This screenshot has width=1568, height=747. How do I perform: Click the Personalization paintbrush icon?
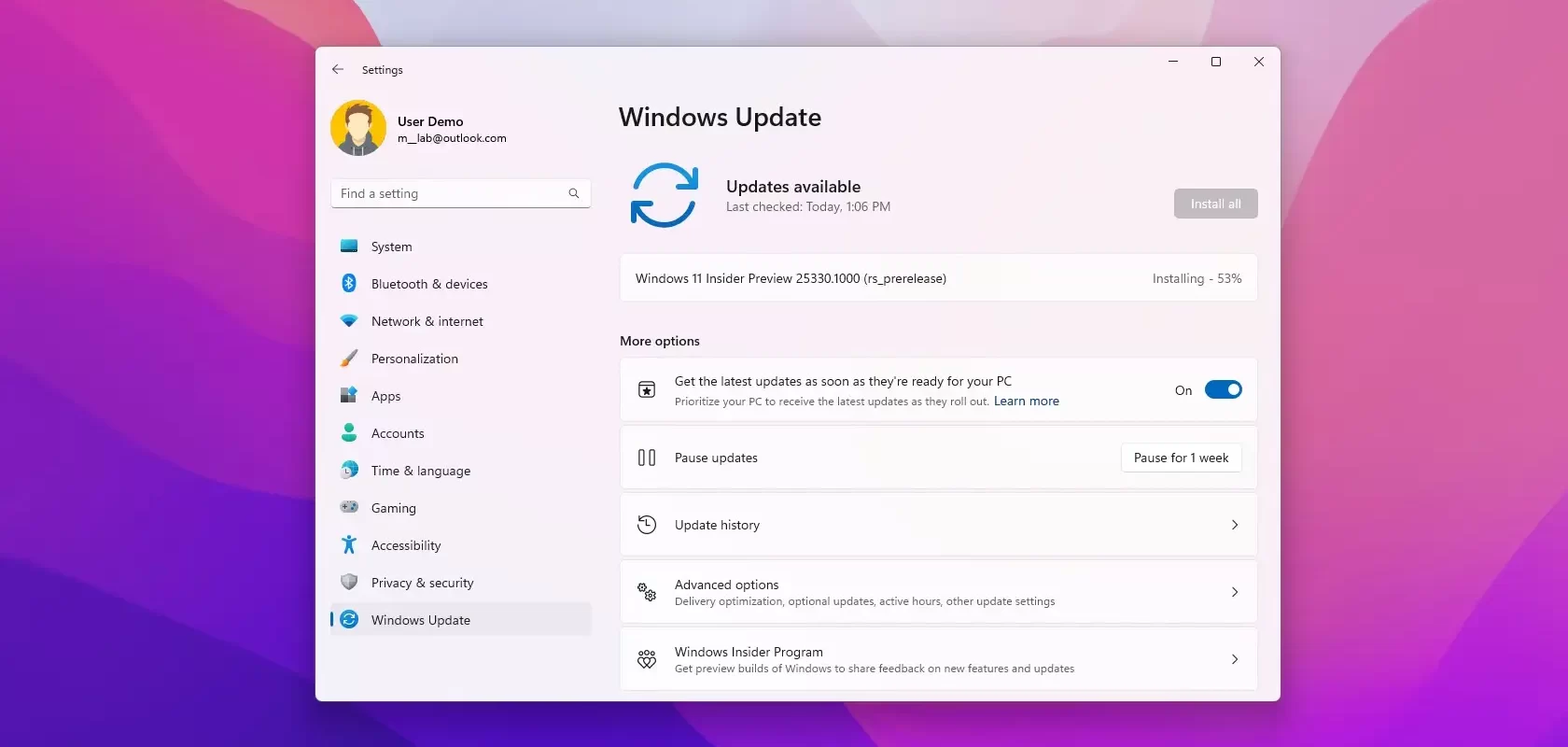point(349,358)
